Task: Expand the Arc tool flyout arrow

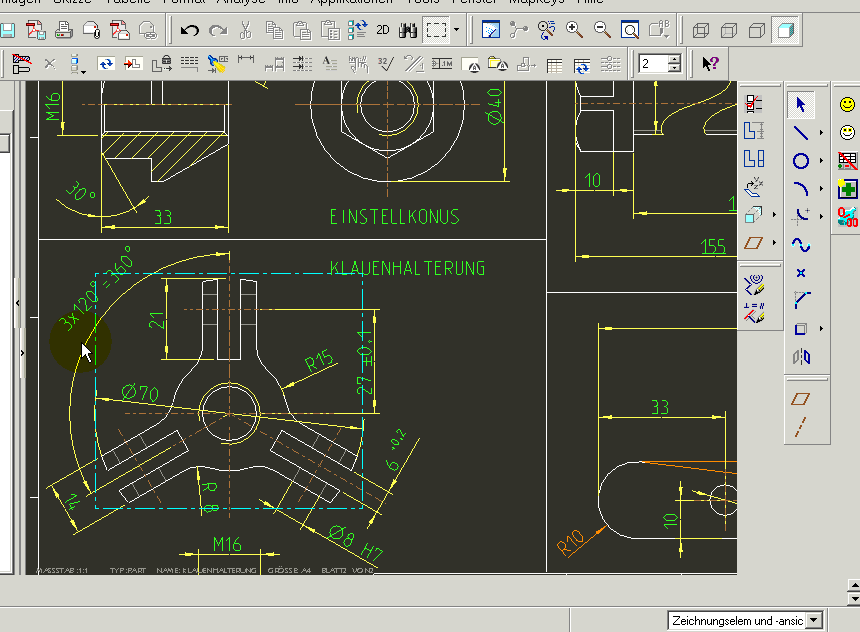Action: [x=821, y=189]
